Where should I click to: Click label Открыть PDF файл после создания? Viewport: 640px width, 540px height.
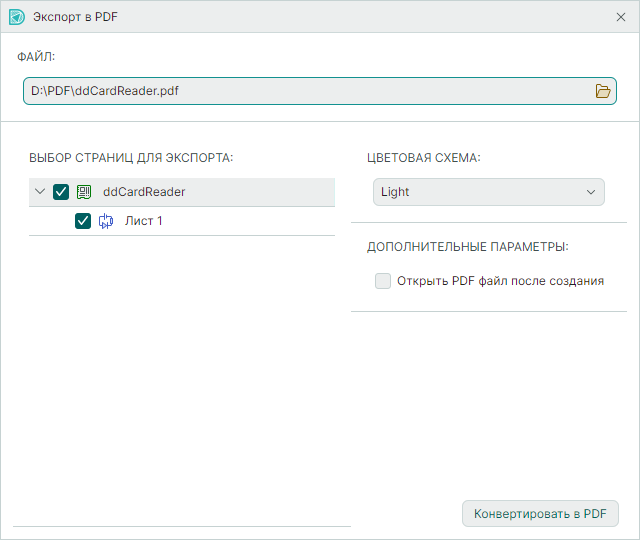click(500, 281)
